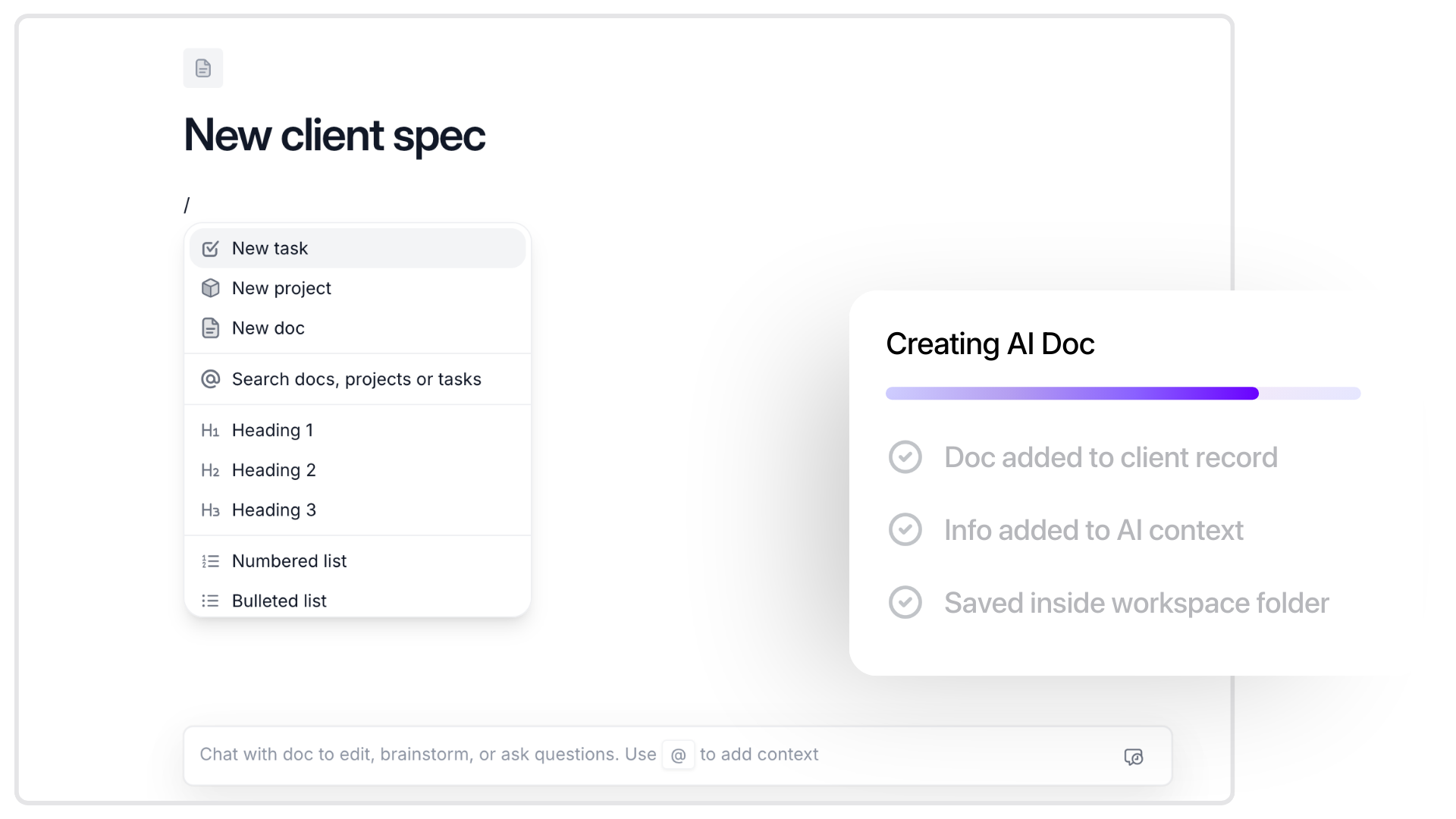Click the Creating AI Doc progress bar
The height and width of the screenshot is (819, 1456).
[1122, 394]
